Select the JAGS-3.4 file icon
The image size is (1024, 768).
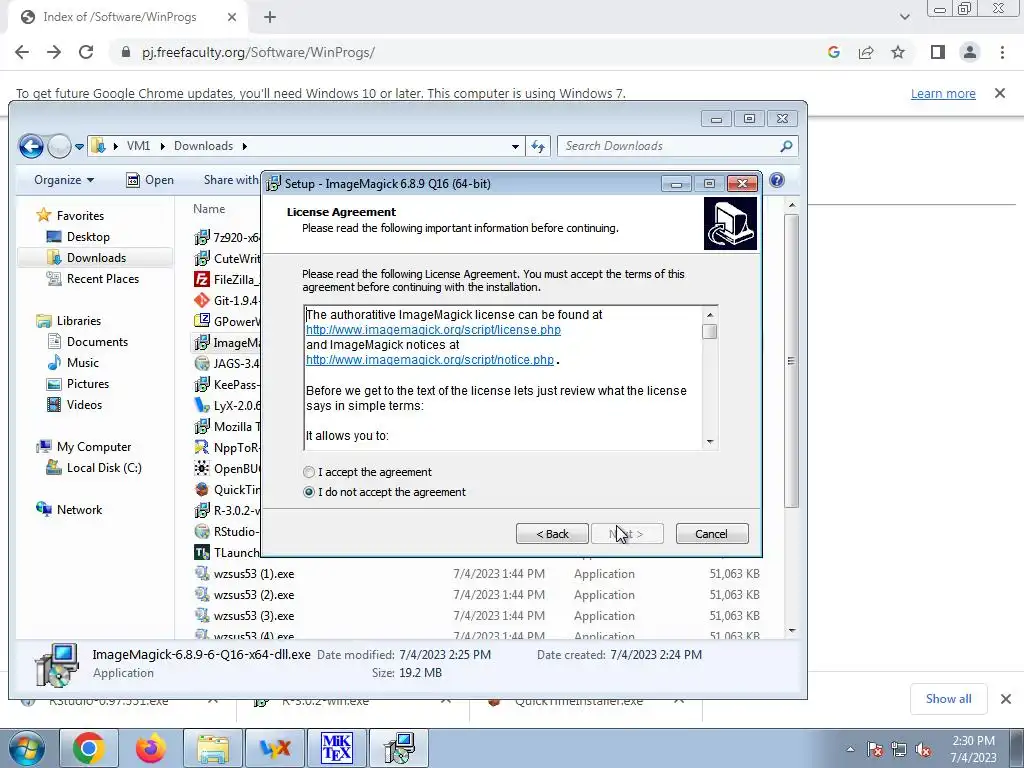click(202, 363)
